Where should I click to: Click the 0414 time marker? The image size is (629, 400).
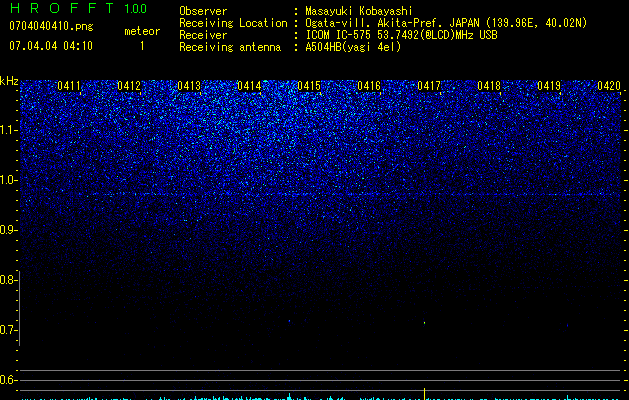[x=249, y=86]
